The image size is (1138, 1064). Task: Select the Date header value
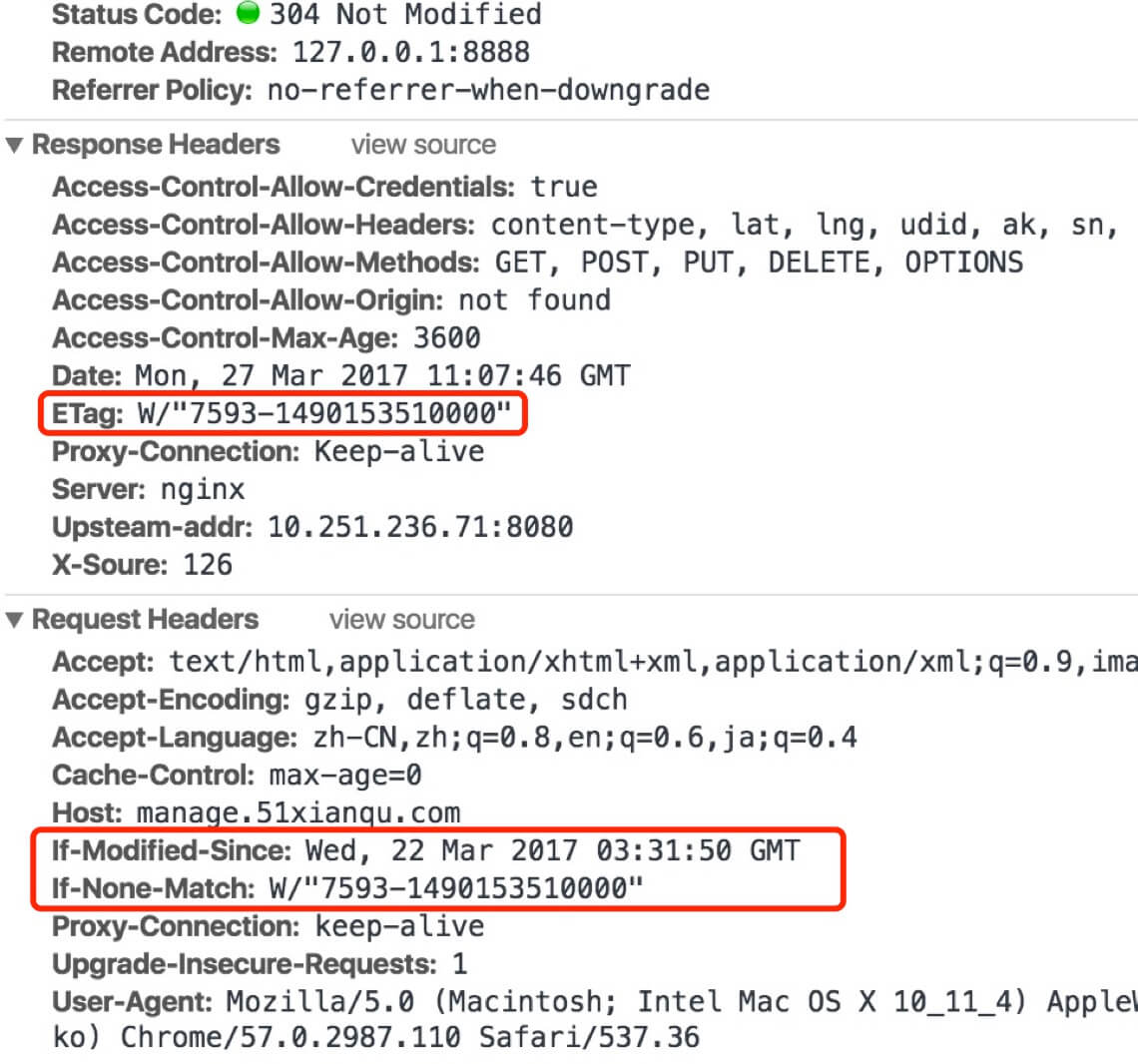(x=383, y=376)
